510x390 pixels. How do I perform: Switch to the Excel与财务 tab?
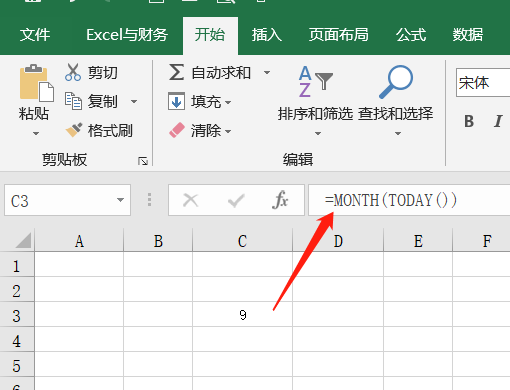pos(127,35)
